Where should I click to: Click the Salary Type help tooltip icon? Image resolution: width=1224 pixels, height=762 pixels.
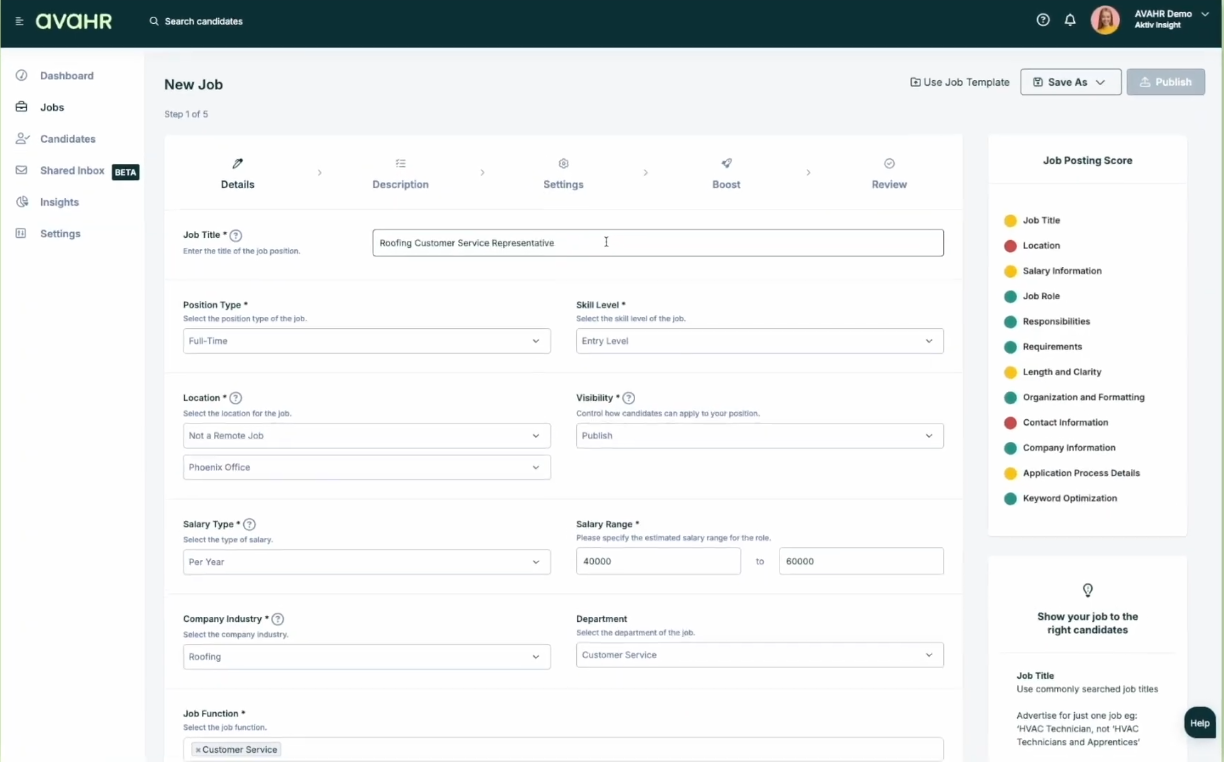(x=250, y=524)
